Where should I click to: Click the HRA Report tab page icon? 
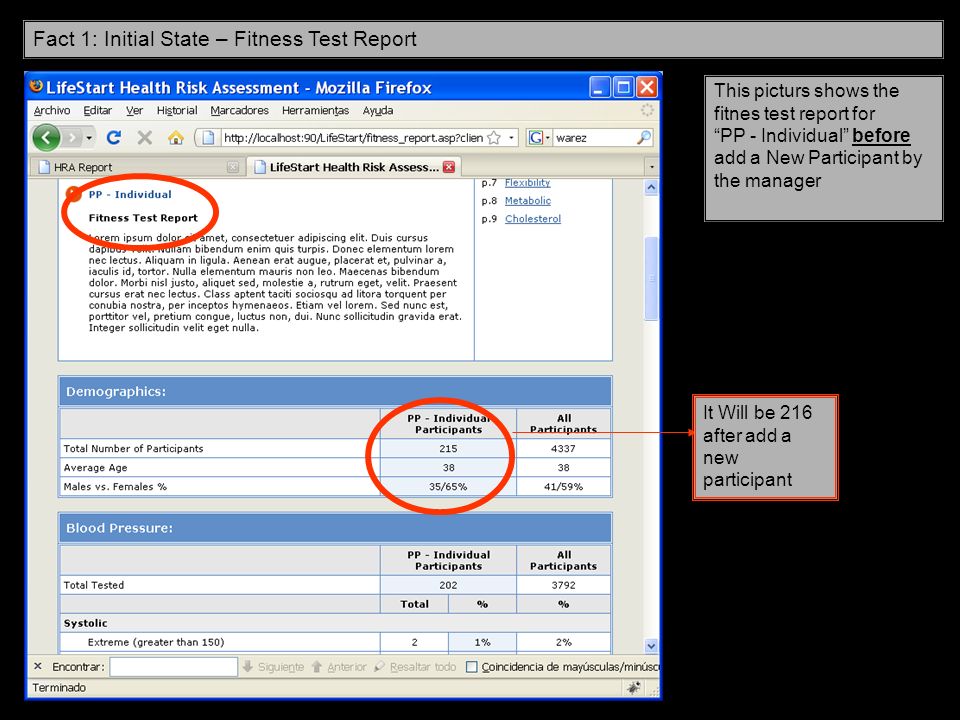tap(44, 167)
